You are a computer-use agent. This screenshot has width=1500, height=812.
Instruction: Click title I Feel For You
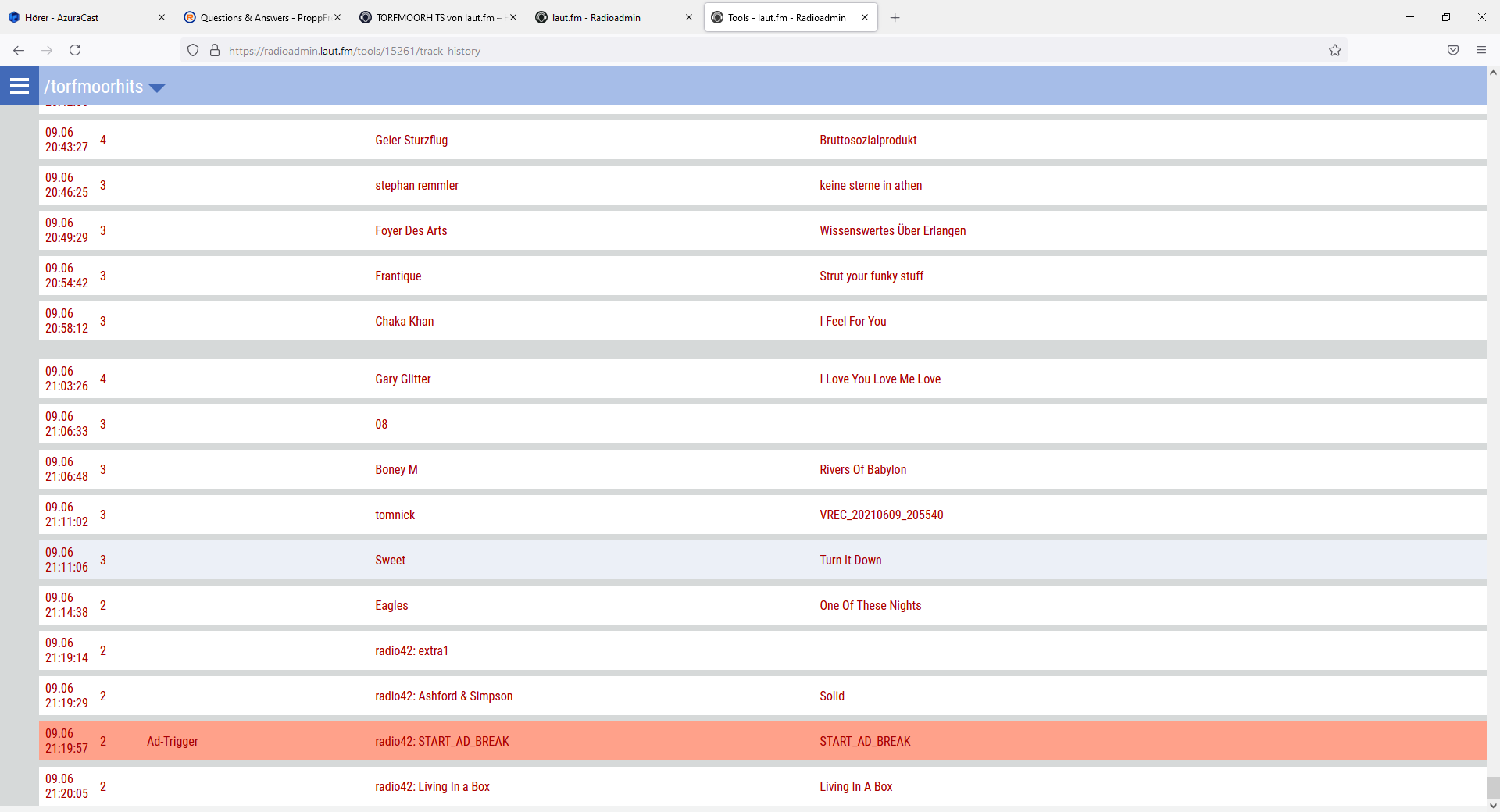[852, 322]
